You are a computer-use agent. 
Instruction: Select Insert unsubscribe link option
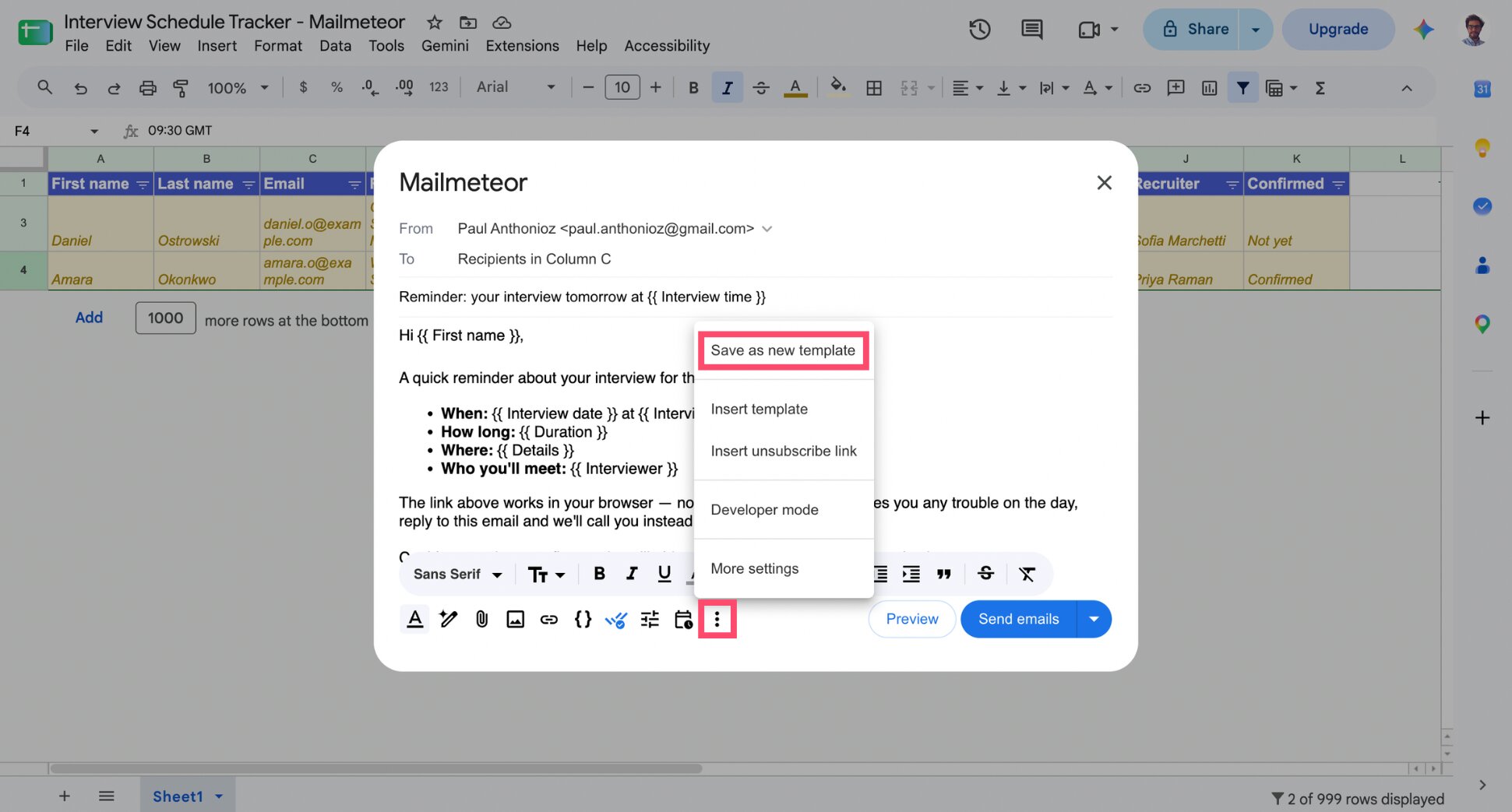784,451
